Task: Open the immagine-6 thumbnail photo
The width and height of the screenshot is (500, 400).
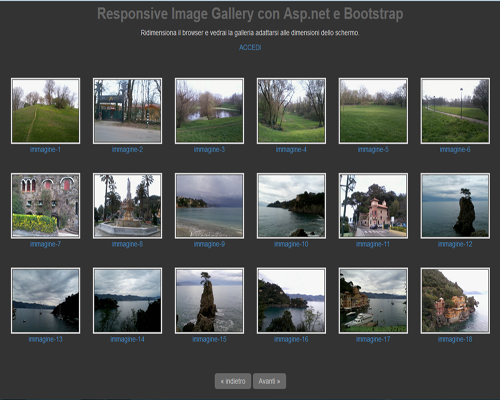Action: [455, 111]
